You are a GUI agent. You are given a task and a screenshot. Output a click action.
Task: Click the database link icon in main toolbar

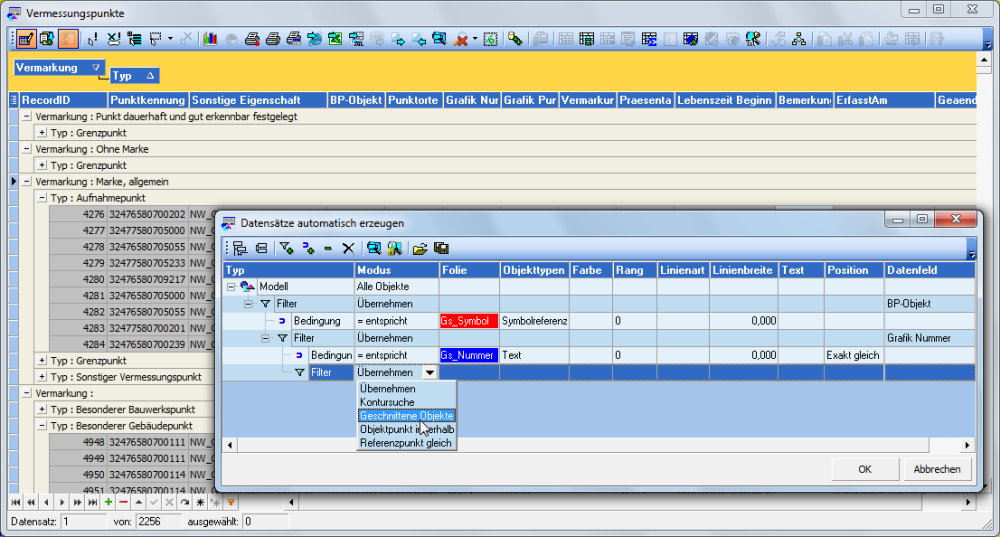pos(515,40)
